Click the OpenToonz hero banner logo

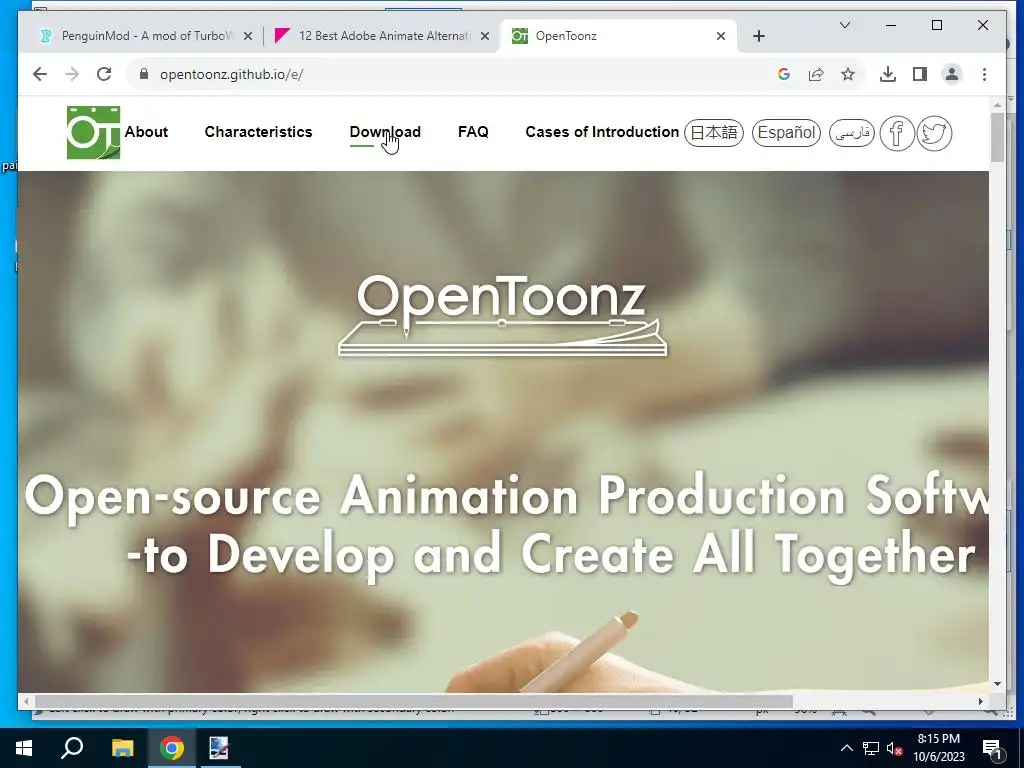(502, 315)
